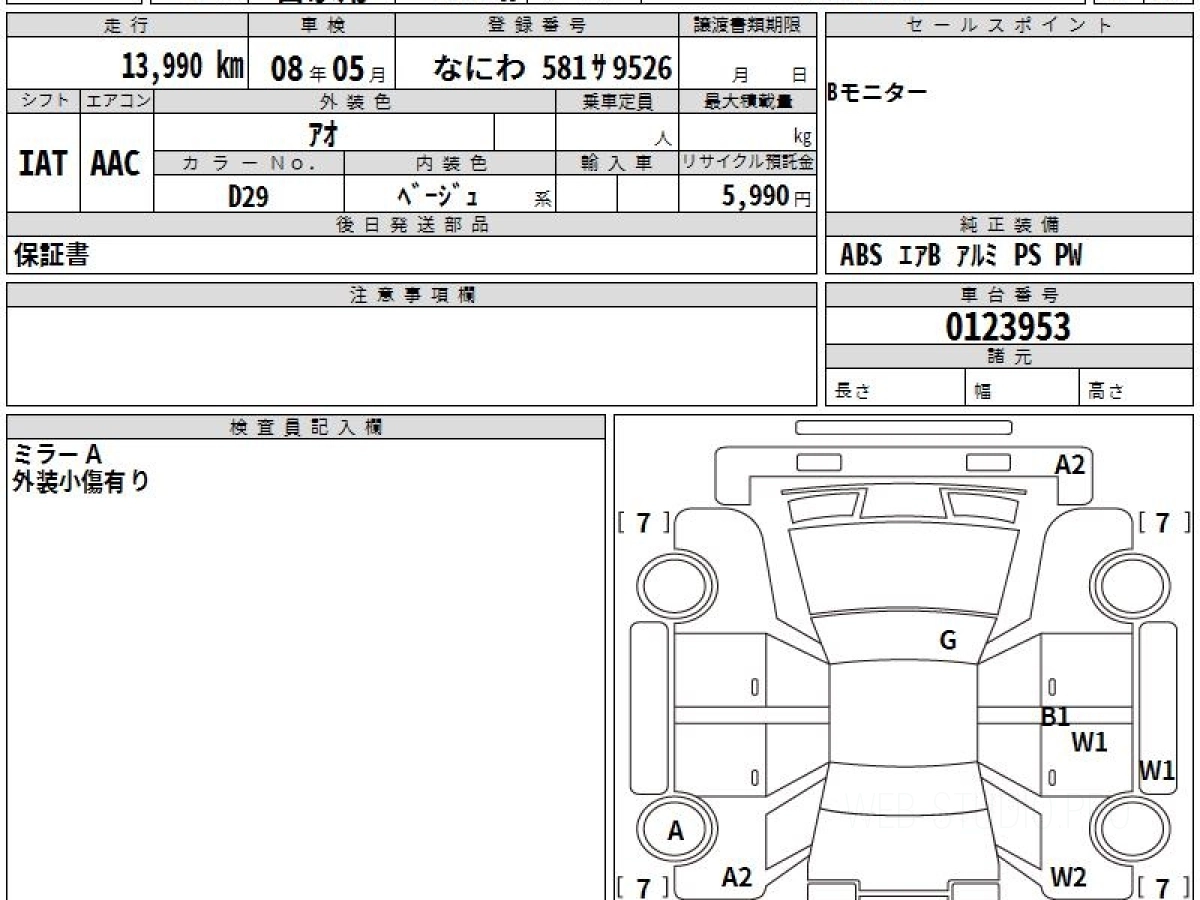Viewport: 1200px width, 900px height.
Task: Click the 高さ dimension cell
Action: click(1136, 389)
